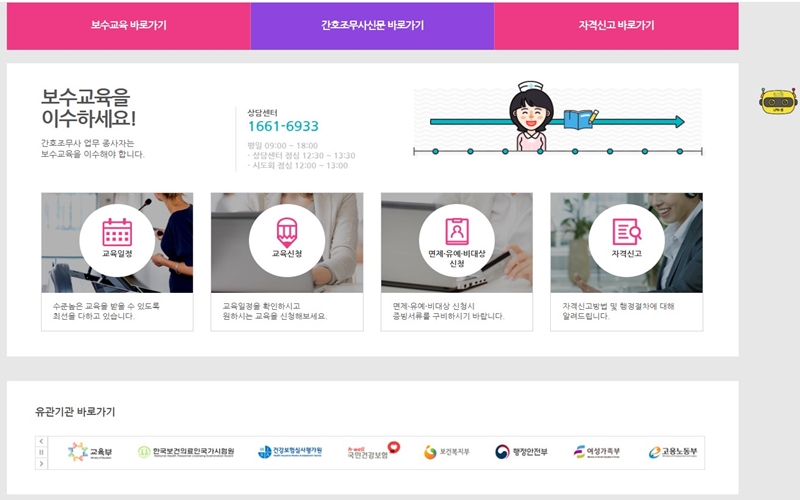Screen dimensions: 800x500
Task: Visit the 고용노동부 logo link
Action: [673, 452]
